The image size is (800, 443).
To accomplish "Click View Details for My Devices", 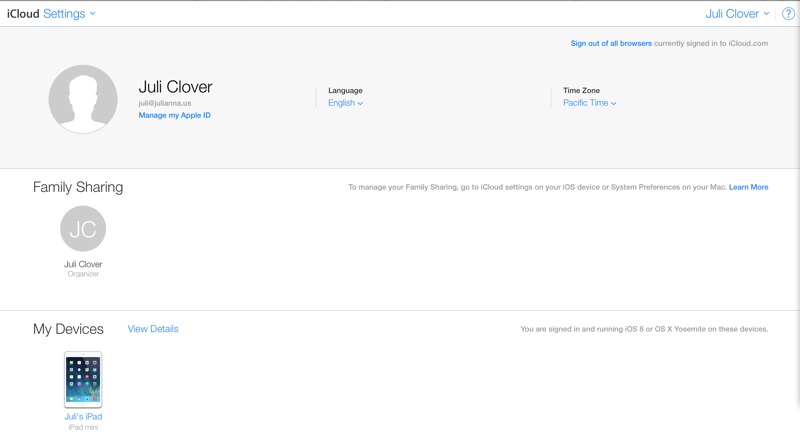I will (153, 329).
